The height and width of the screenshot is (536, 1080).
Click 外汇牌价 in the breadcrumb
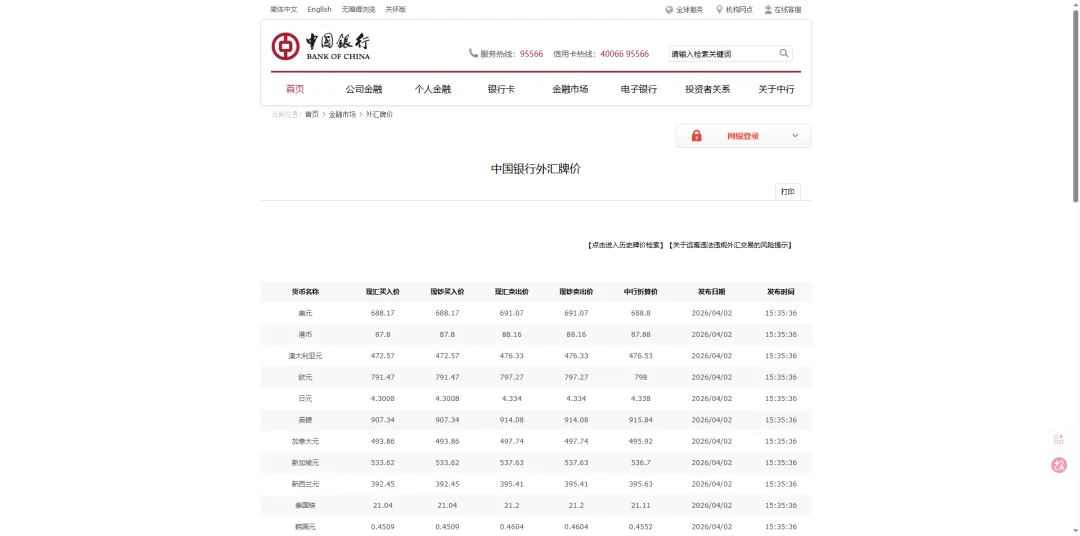tap(380, 114)
